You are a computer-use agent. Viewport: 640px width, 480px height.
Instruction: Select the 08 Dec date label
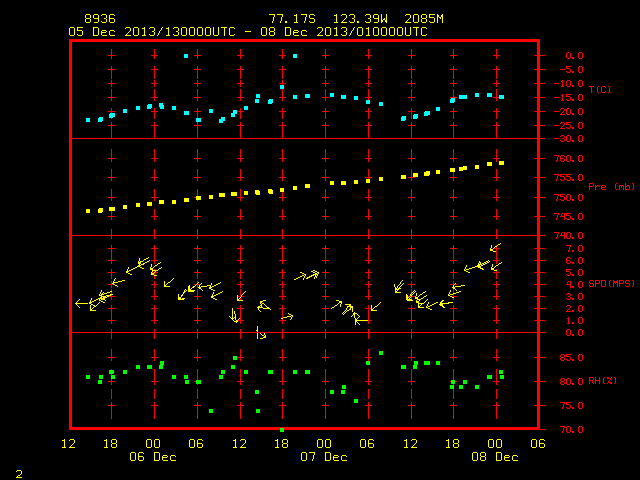495,457
